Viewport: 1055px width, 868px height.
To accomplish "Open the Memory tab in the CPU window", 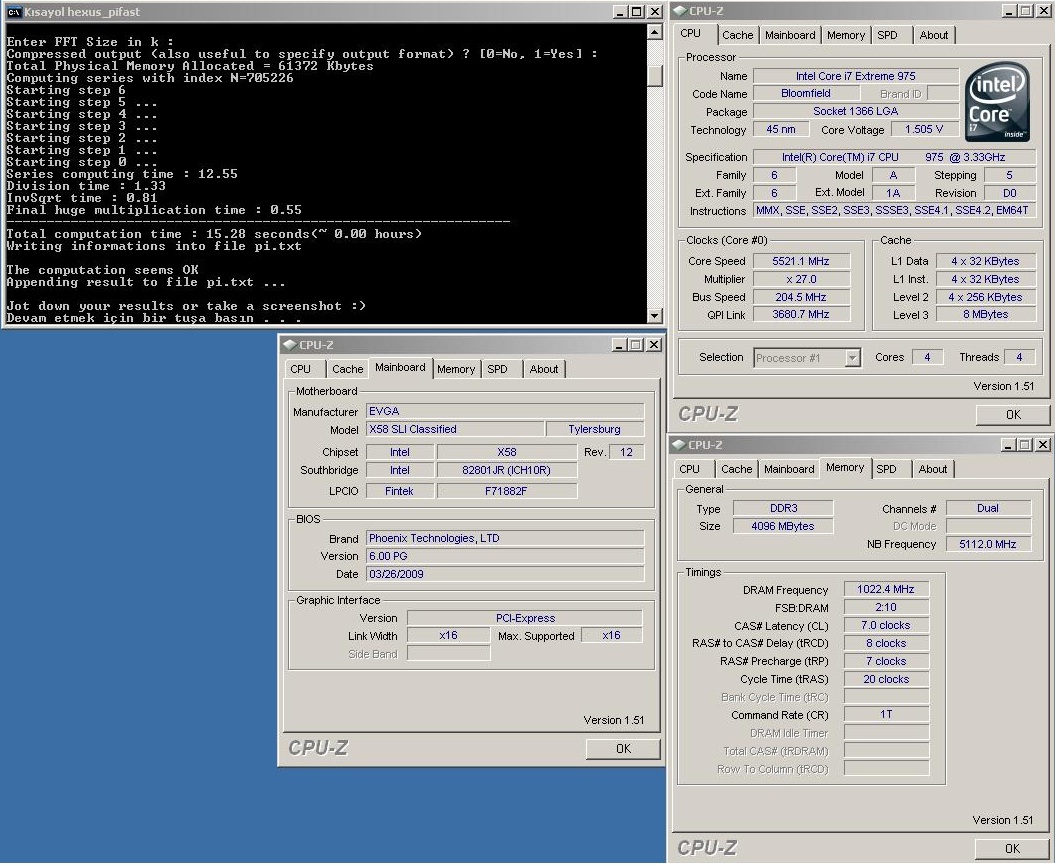I will tap(846, 35).
